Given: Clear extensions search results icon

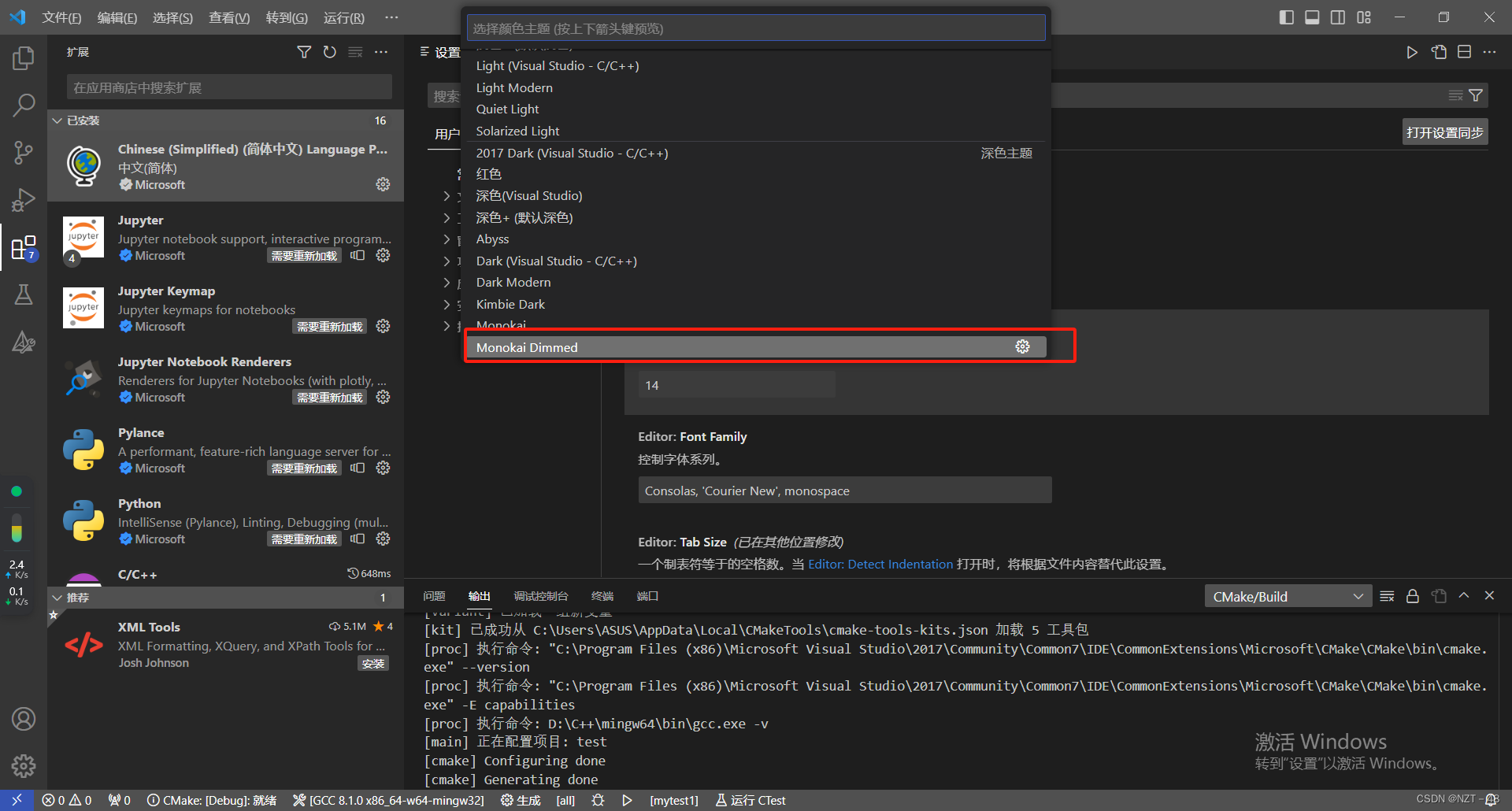Looking at the screenshot, I should point(356,52).
